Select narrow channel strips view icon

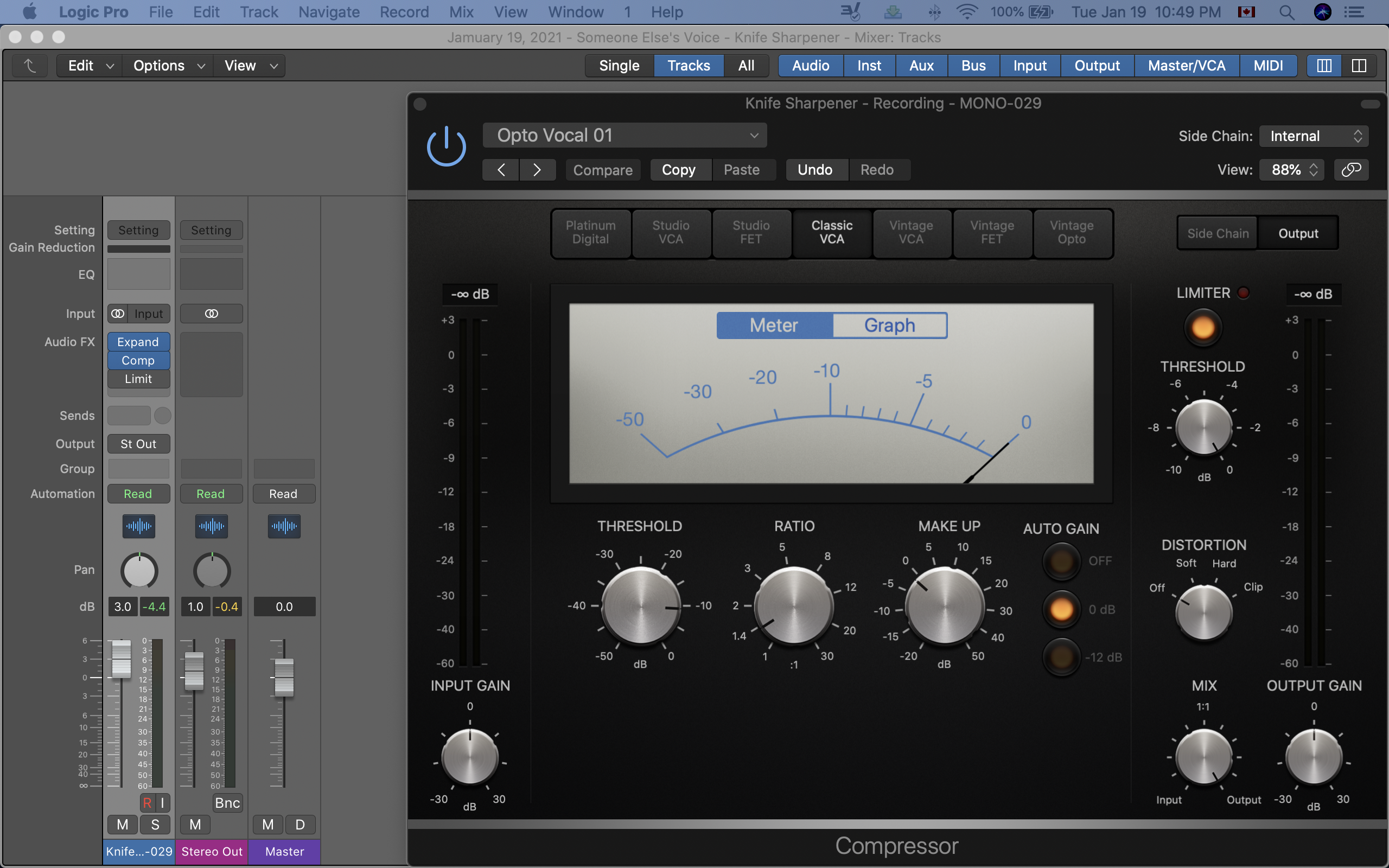[1324, 66]
